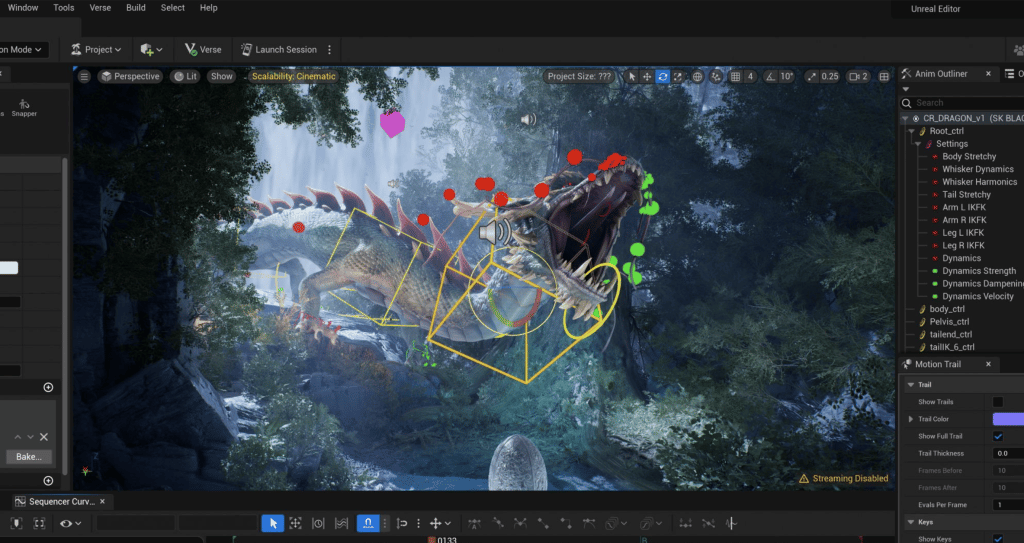1024x543 pixels.
Task: Open the curve editor move-pivot dropdown
Action: coord(440,523)
